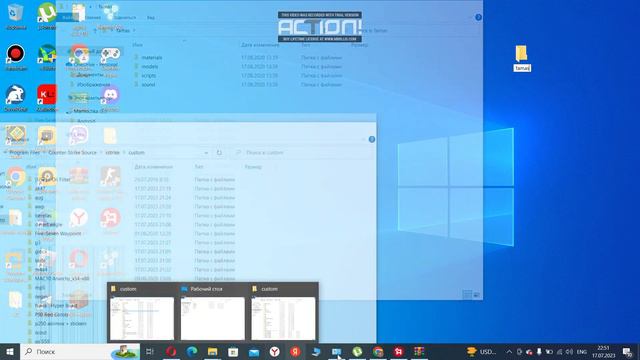Select the rightmost custom window thumbnail
Screen dimensions: 640x360
click(283, 313)
